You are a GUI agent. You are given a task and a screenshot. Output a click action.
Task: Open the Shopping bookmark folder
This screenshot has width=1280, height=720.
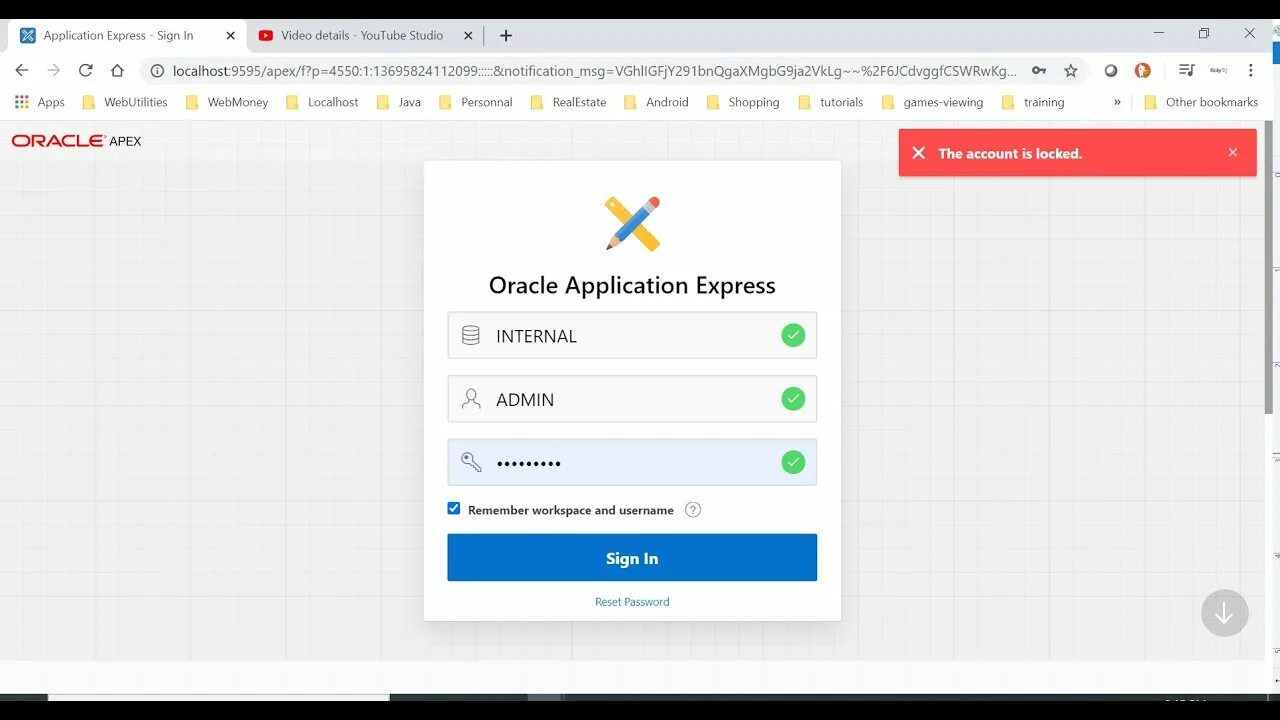click(x=743, y=102)
